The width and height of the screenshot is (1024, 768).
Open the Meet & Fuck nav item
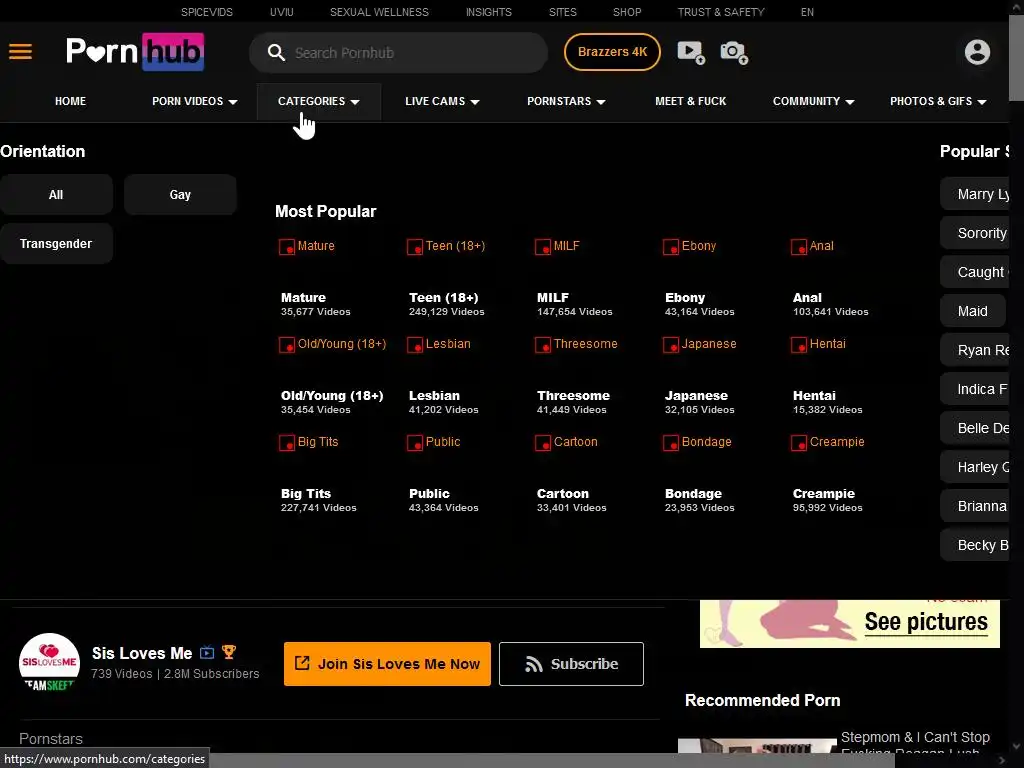click(690, 101)
